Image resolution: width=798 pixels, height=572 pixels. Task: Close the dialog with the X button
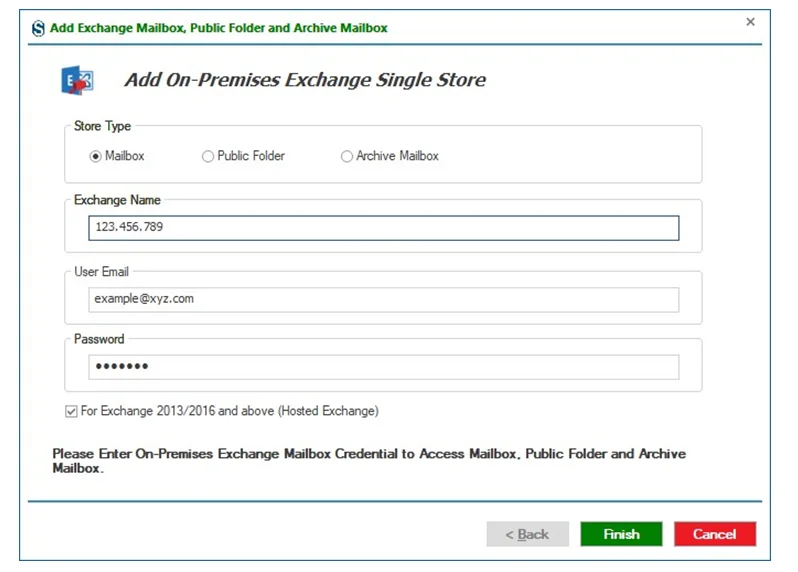[x=750, y=22]
